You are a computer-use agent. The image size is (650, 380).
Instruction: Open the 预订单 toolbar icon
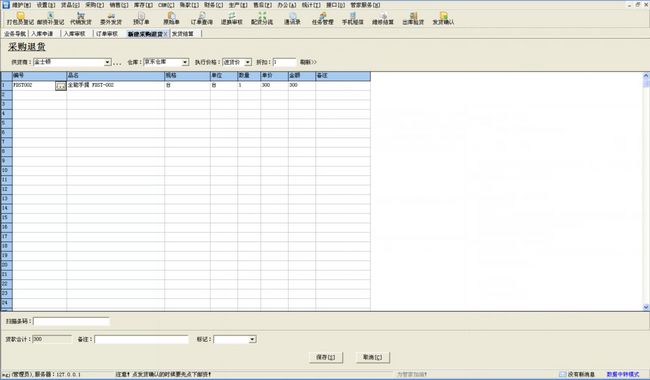click(141, 18)
